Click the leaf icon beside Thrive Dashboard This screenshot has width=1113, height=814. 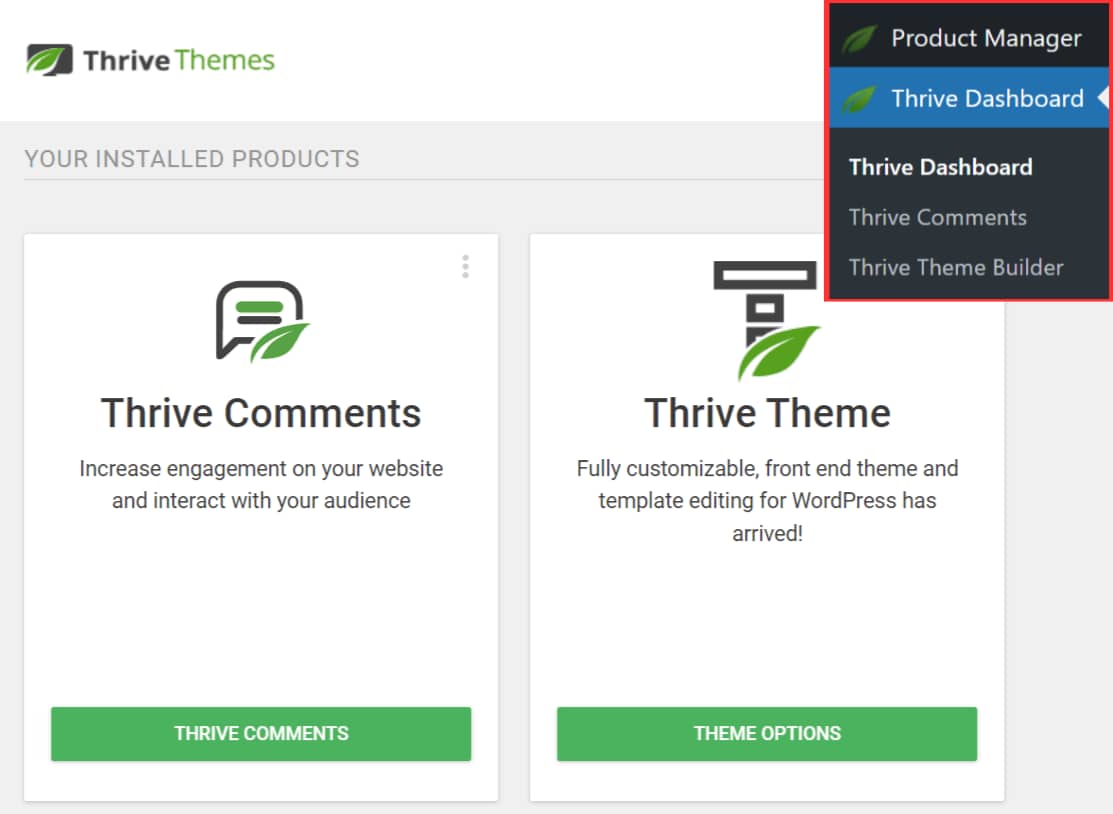tap(860, 99)
